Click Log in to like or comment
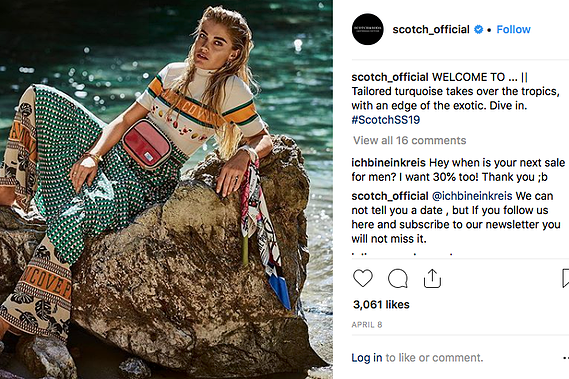The height and width of the screenshot is (379, 569). [x=367, y=358]
